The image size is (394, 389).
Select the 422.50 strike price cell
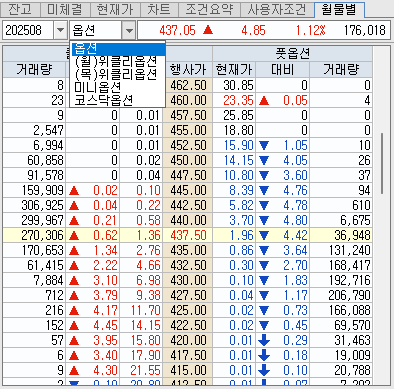click(188, 325)
